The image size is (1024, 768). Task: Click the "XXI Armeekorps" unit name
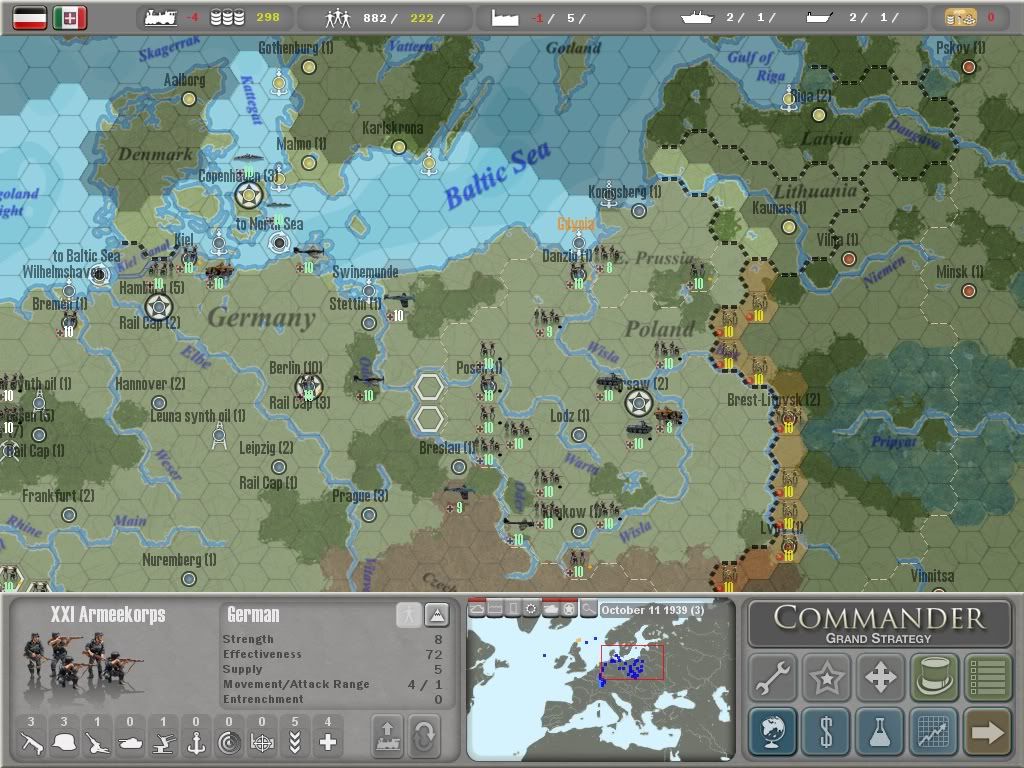click(108, 615)
